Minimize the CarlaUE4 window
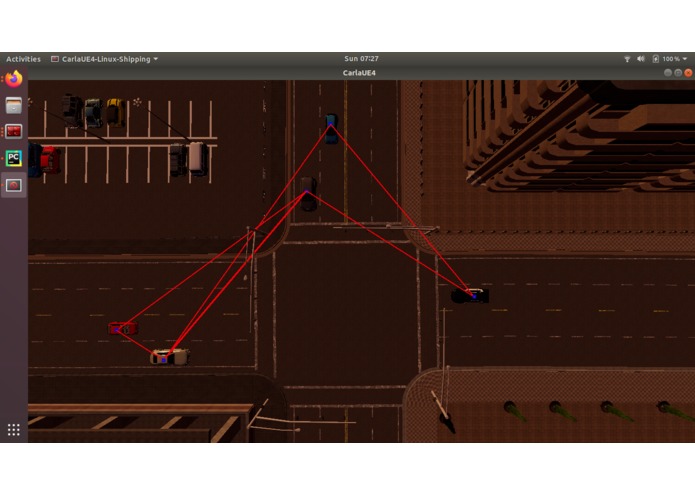Image resolution: width=695 pixels, height=494 pixels. pos(668,73)
